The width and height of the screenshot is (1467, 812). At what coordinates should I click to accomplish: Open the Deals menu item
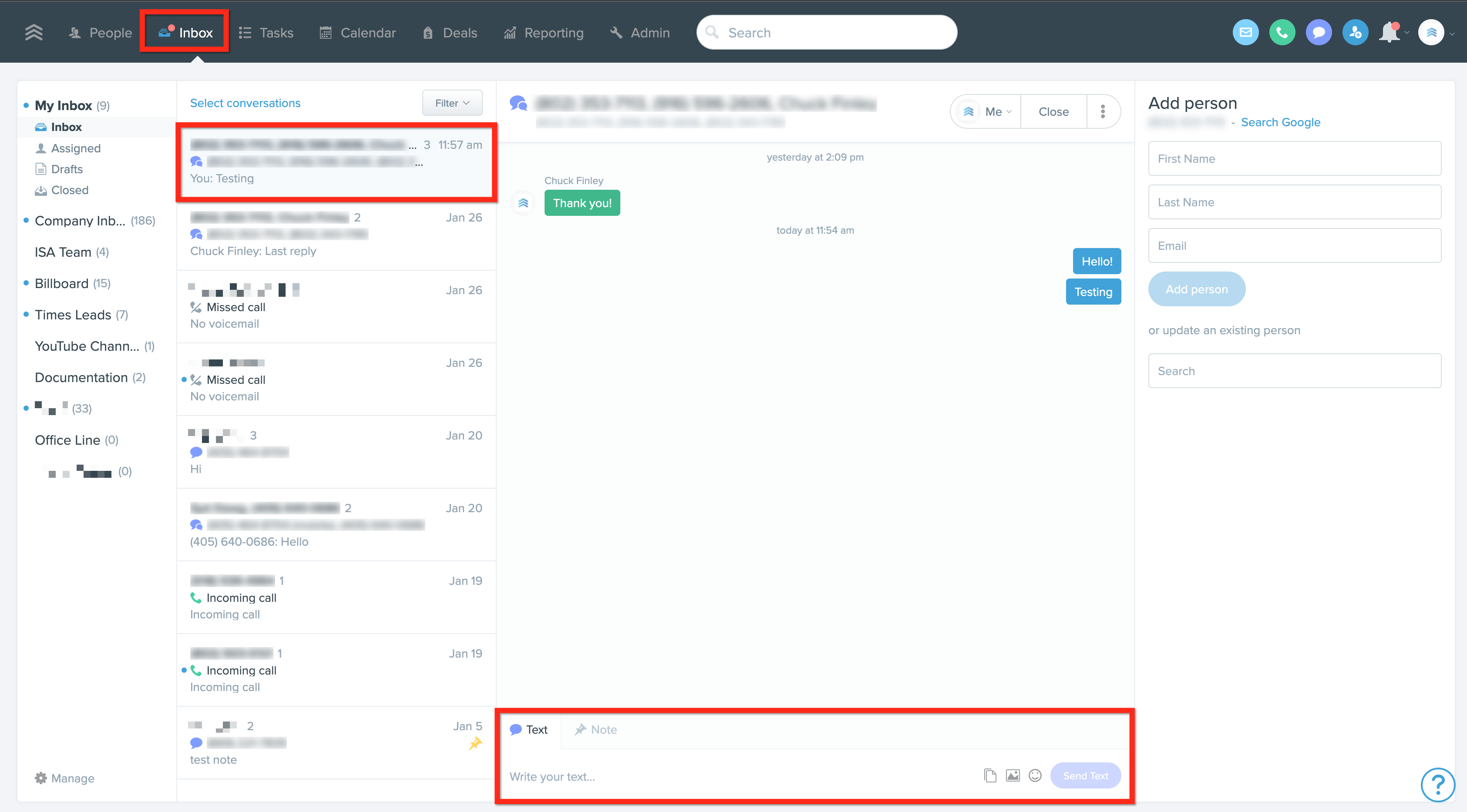450,33
